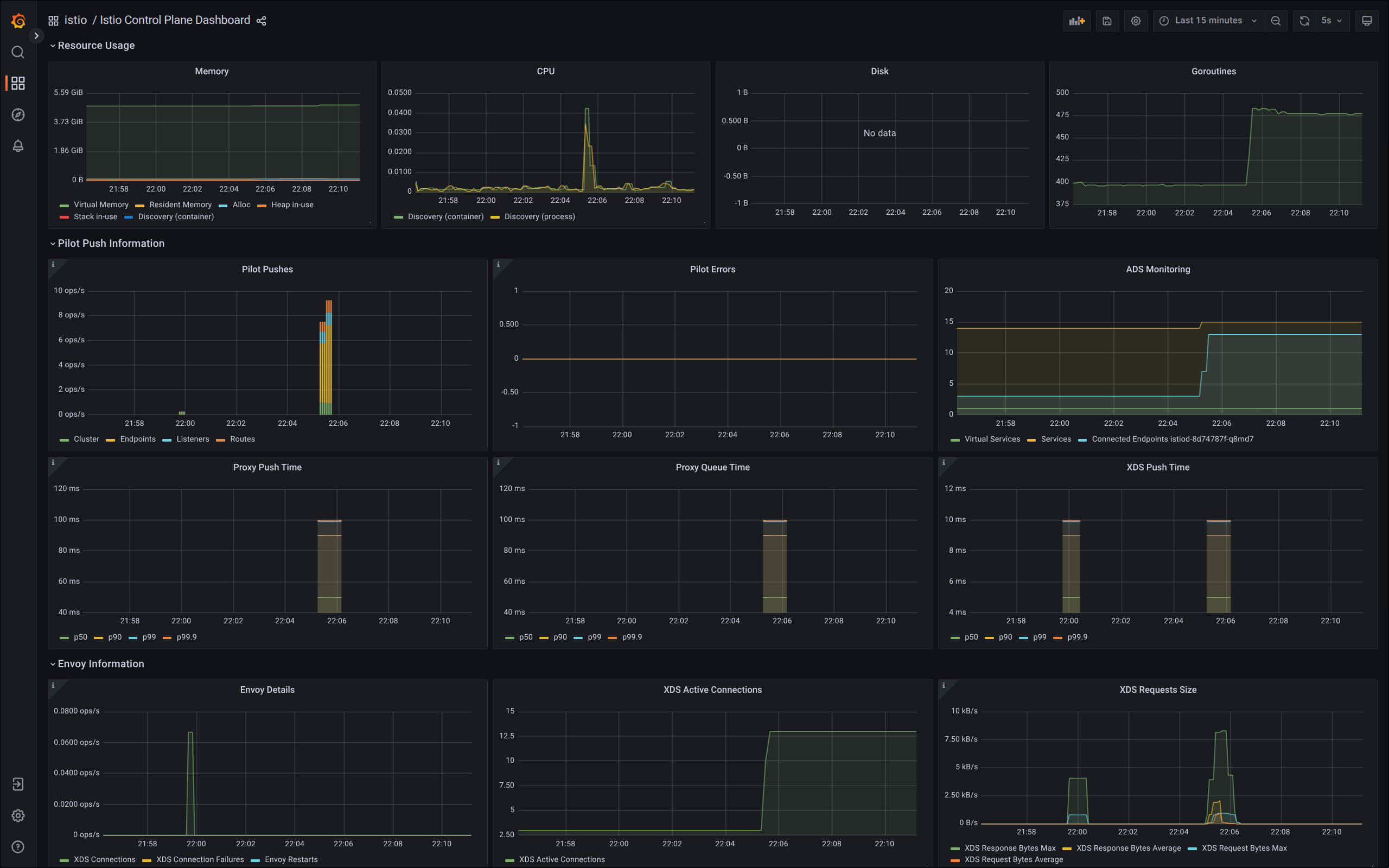
Task: Open the Pilot Pushes panel title
Action: pyautogui.click(x=267, y=269)
